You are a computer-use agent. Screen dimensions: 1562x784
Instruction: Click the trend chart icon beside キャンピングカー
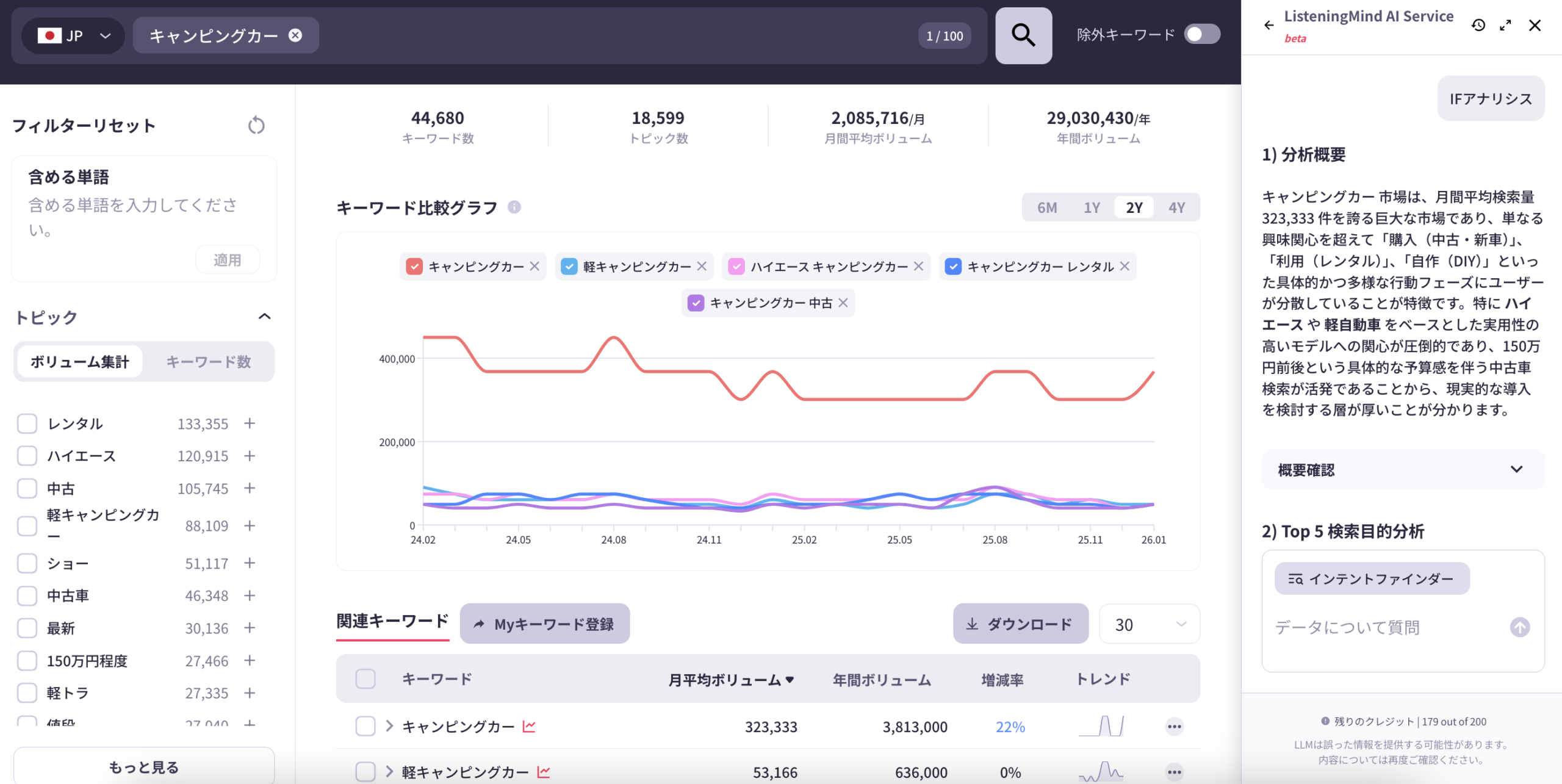530,727
